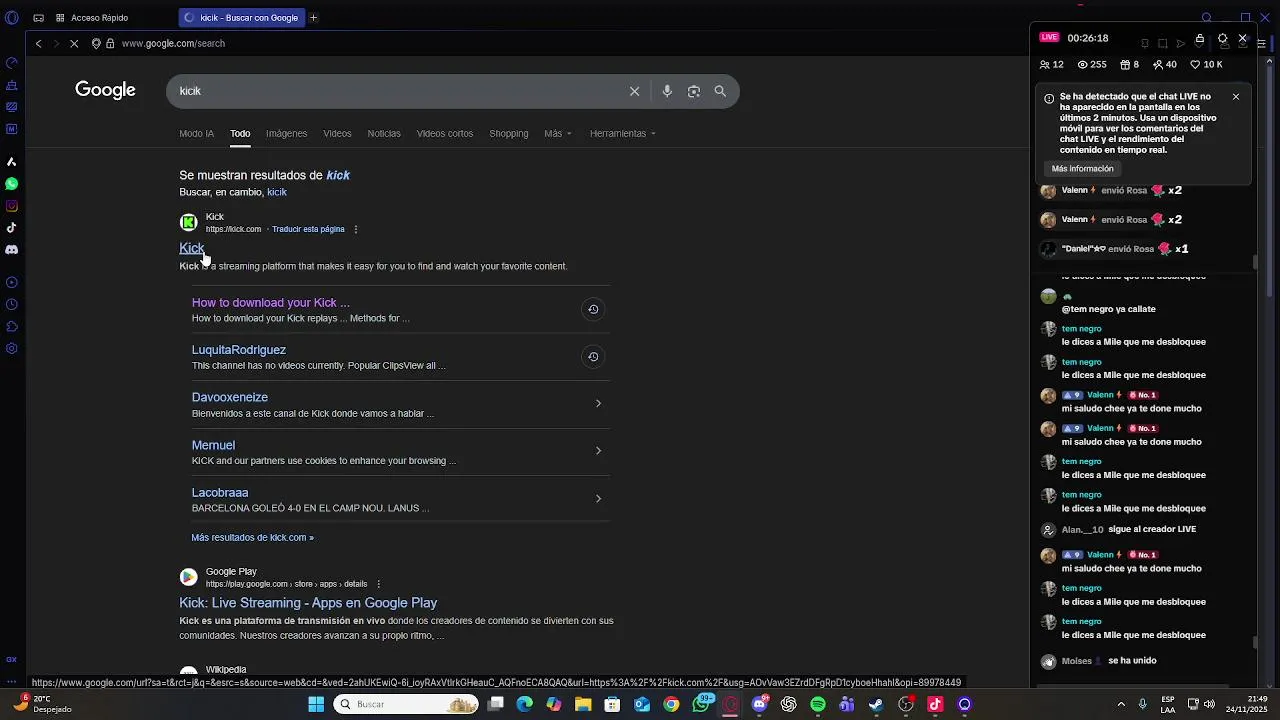Image resolution: width=1280 pixels, height=720 pixels.
Task: Open the TikTok LIVE panel settings gear
Action: tap(1222, 39)
